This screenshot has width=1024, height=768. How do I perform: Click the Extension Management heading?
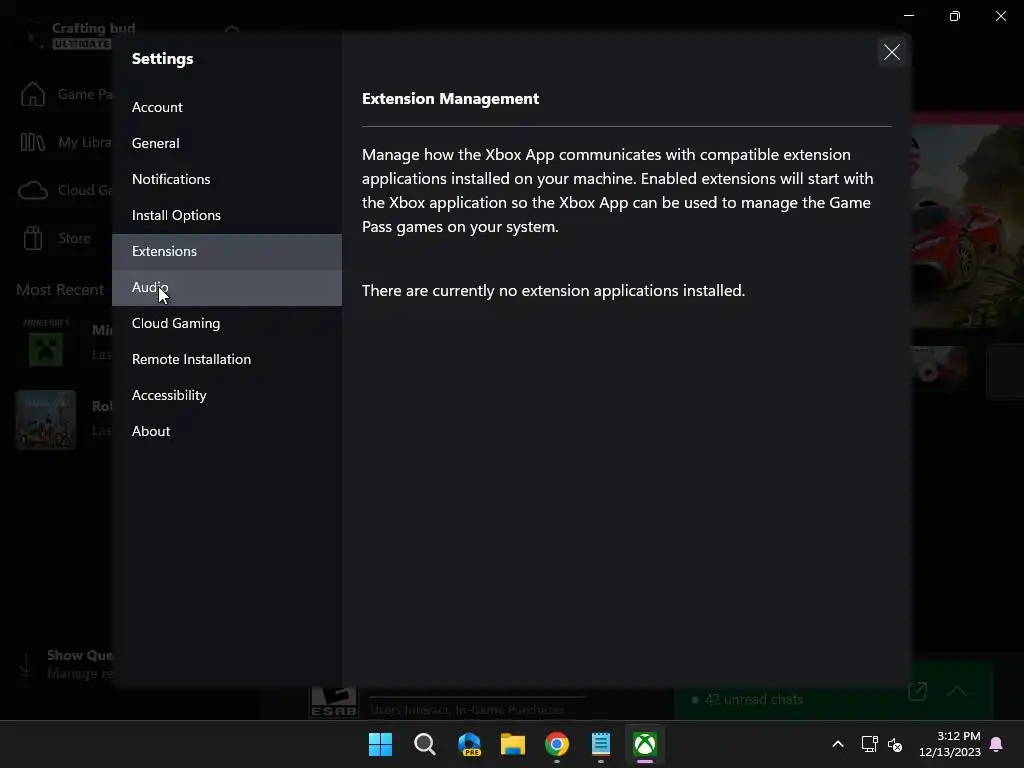coord(451,99)
